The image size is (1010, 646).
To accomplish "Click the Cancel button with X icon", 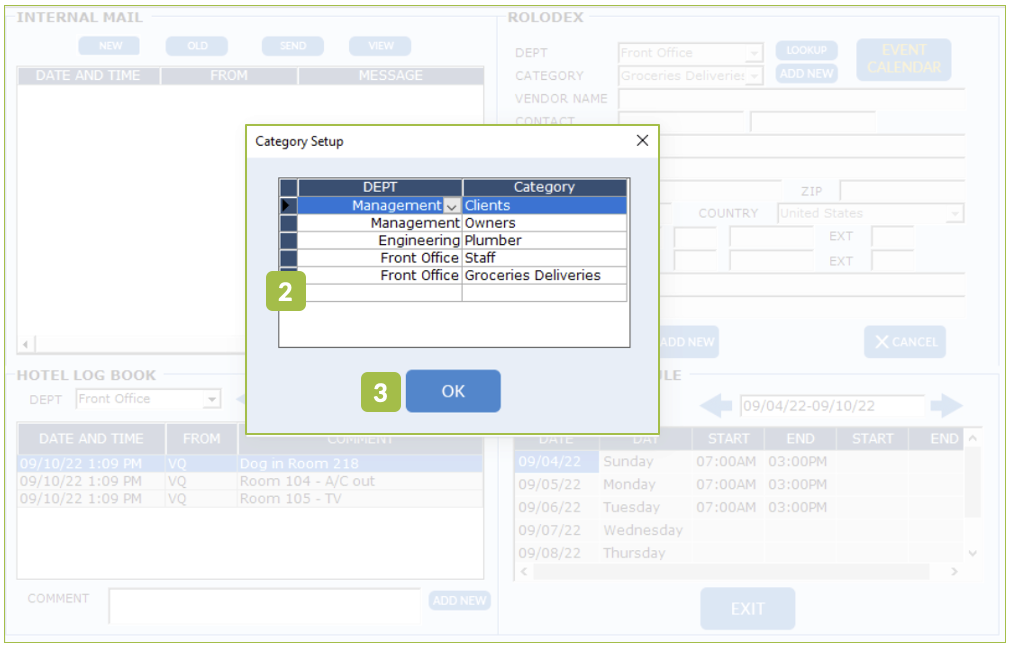I will (x=905, y=342).
